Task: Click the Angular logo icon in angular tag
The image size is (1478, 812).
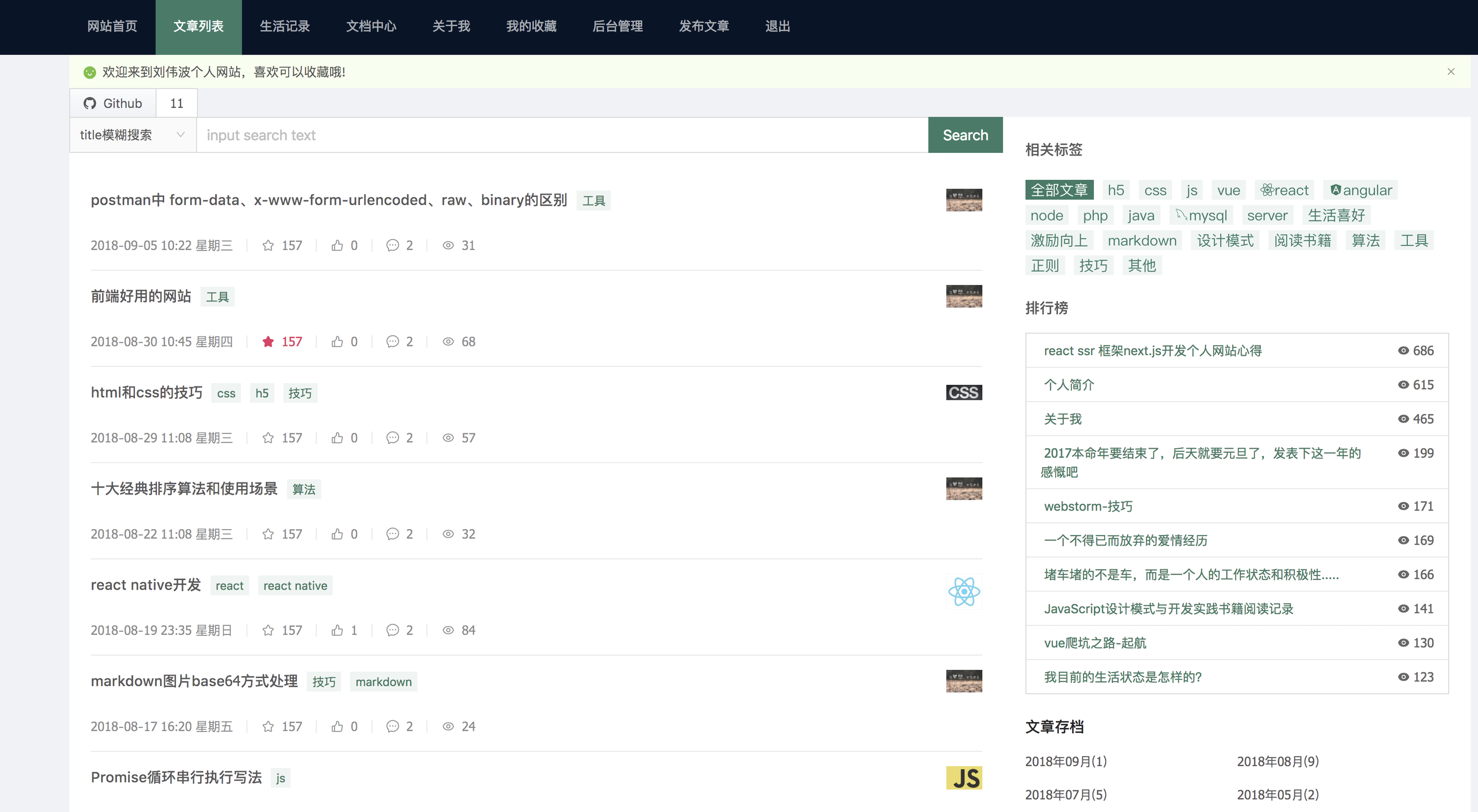Action: (1335, 190)
